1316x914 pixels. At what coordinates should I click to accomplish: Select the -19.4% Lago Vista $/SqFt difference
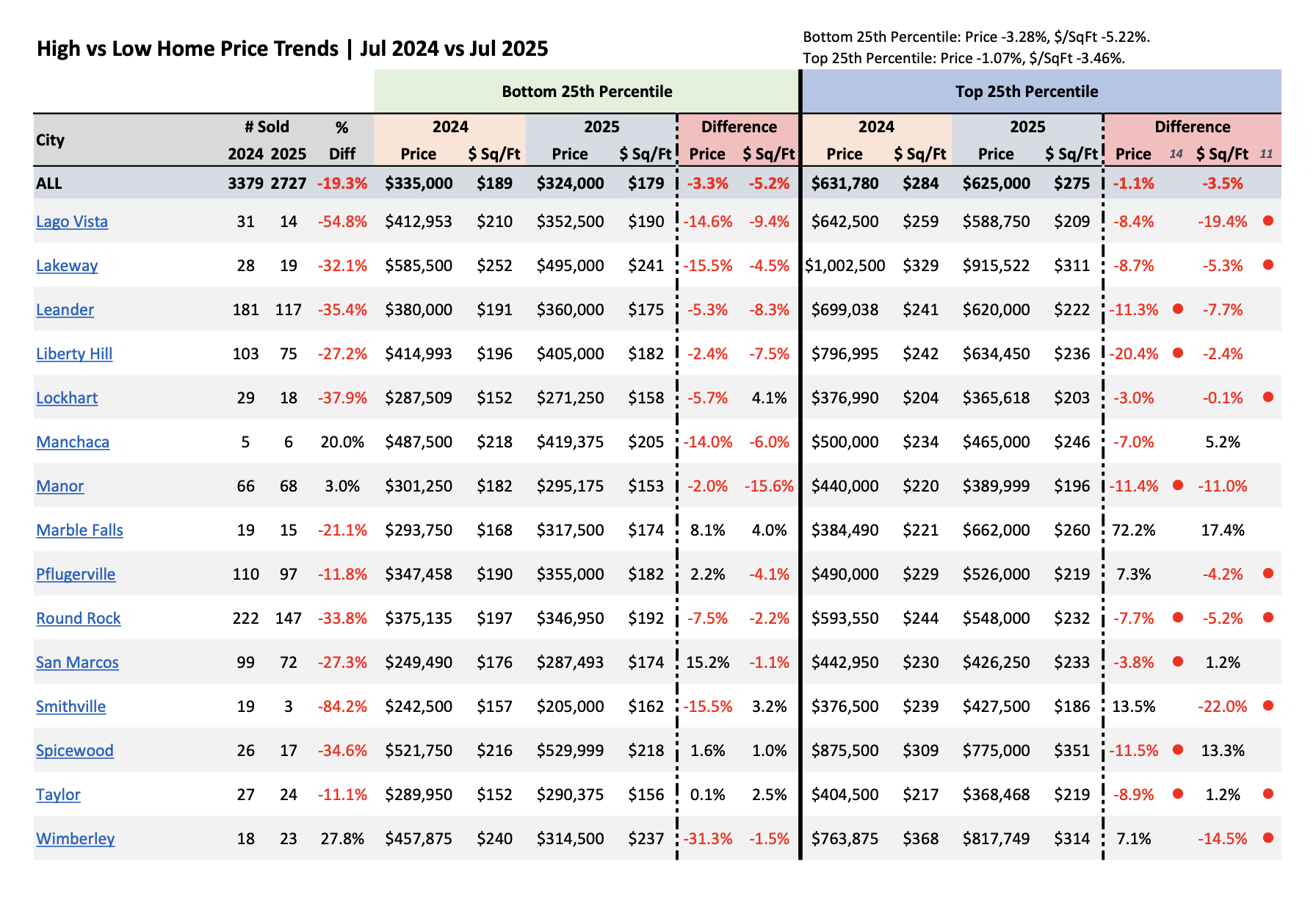point(1223,221)
